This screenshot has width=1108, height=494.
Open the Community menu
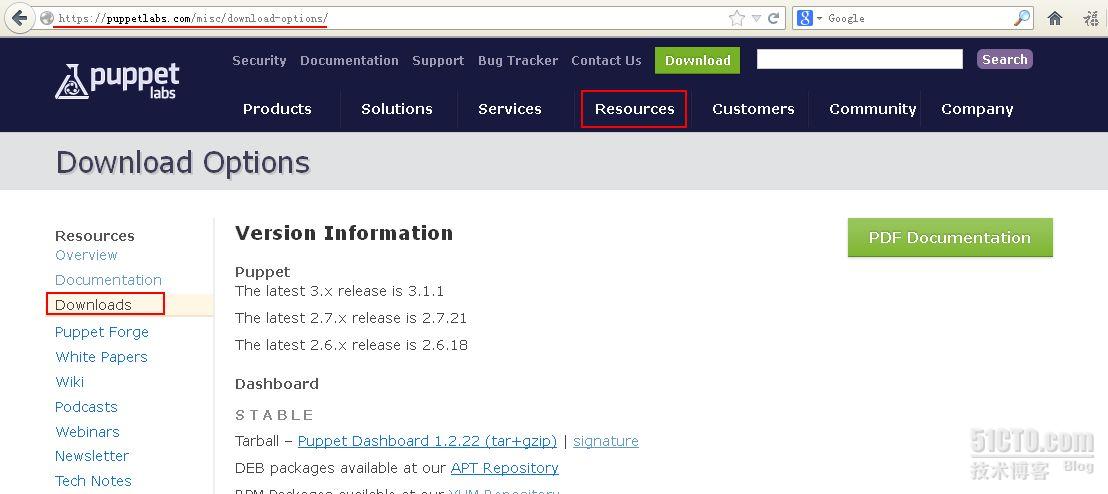pos(873,109)
